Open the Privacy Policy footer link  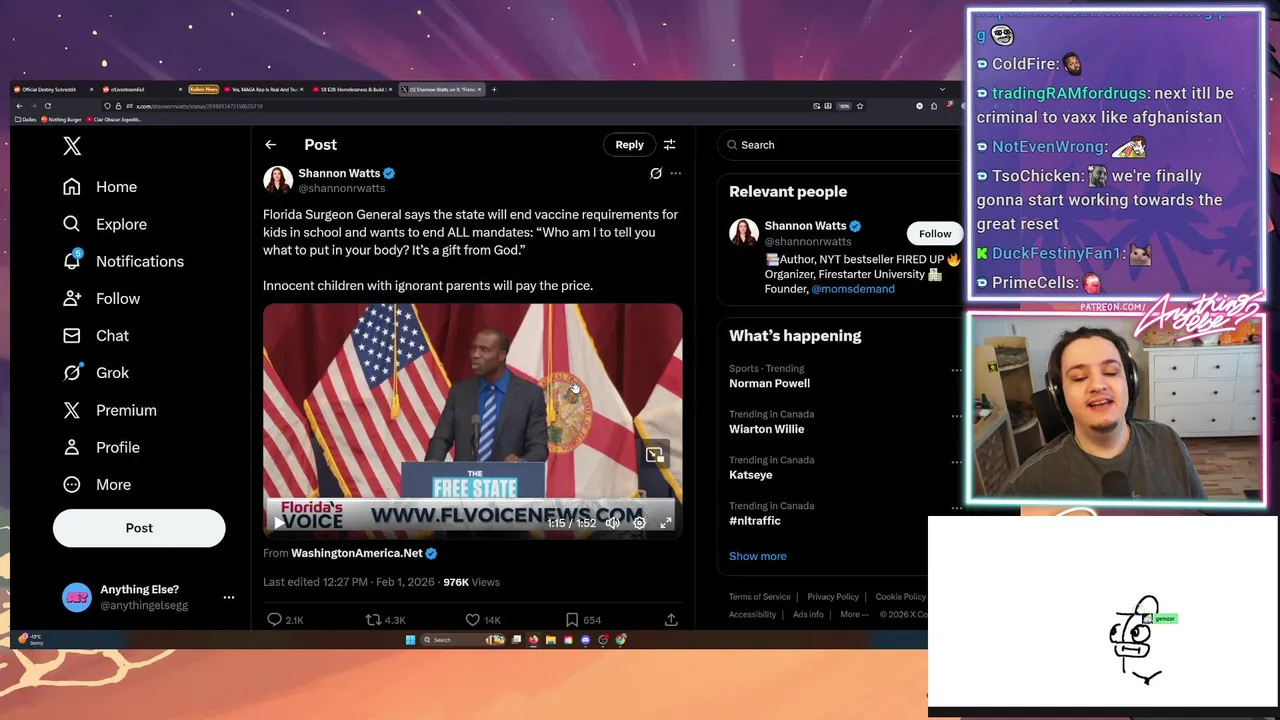click(x=833, y=597)
